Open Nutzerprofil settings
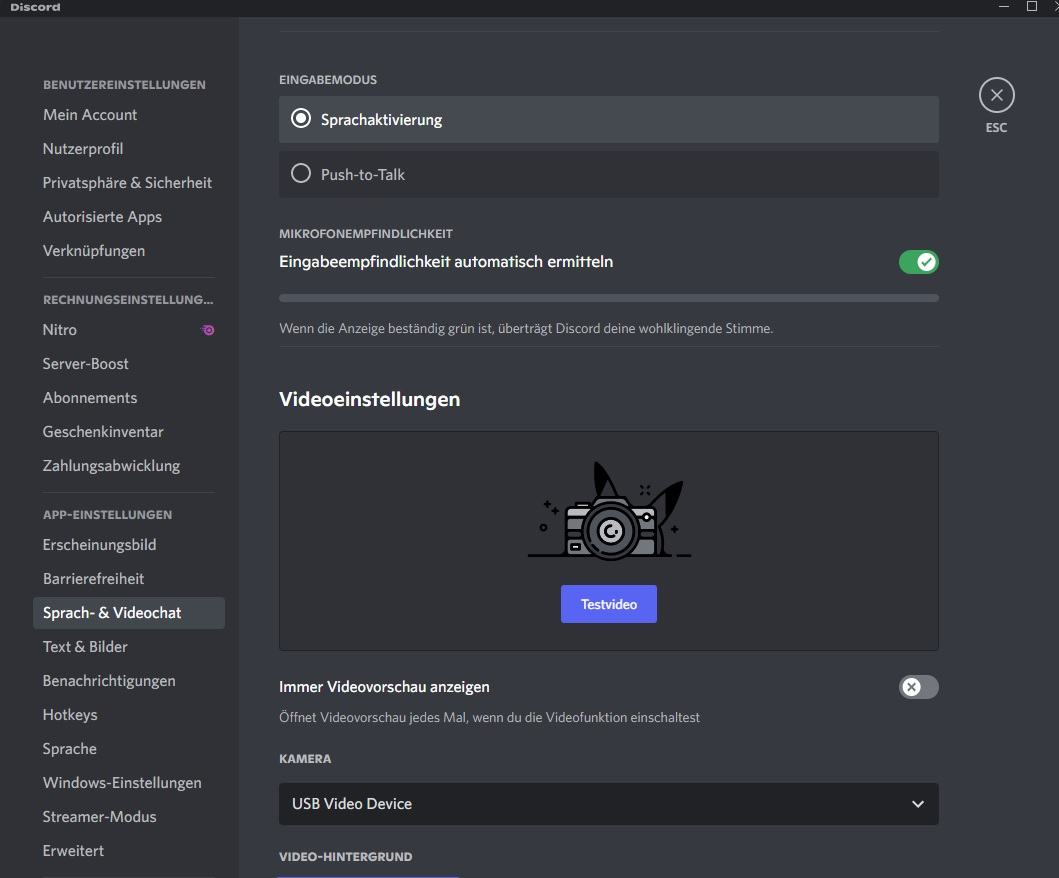 point(129,149)
